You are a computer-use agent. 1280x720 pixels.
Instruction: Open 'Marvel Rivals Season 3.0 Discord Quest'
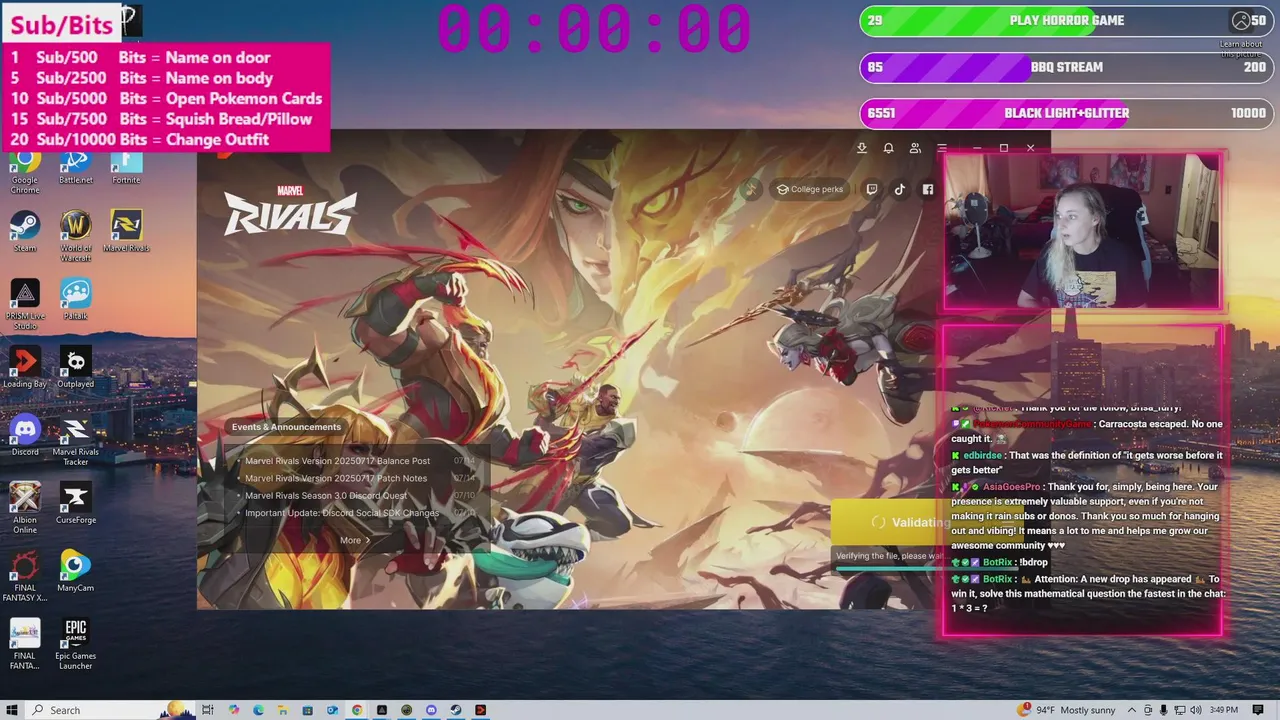326,496
